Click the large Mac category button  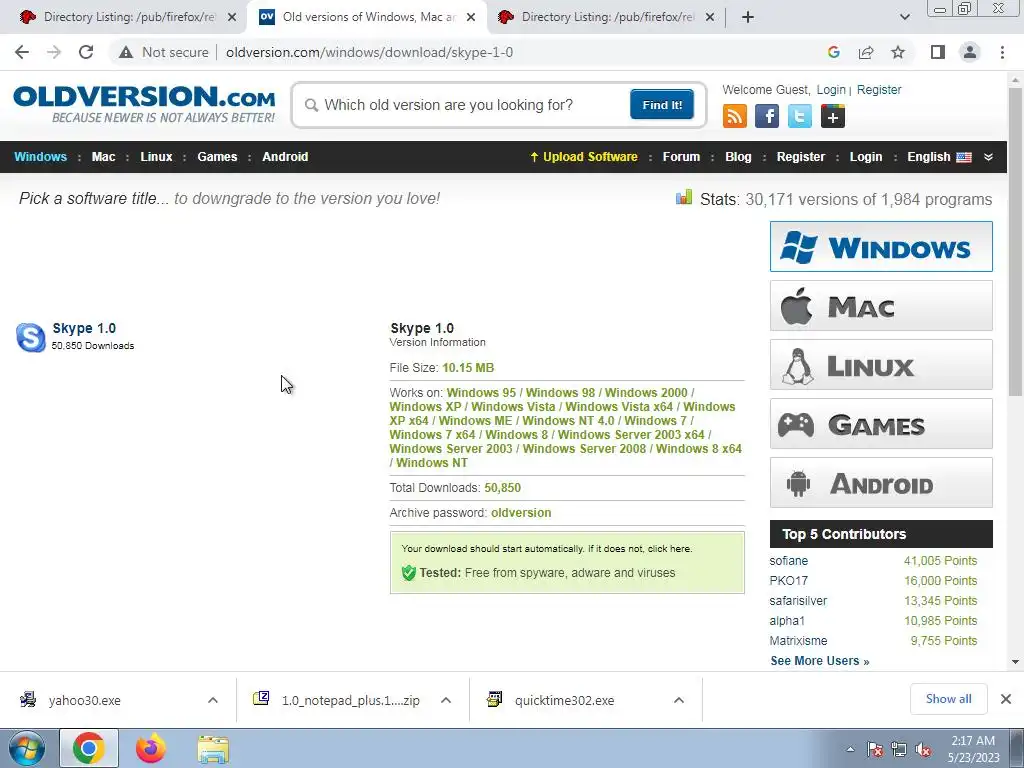[881, 306]
